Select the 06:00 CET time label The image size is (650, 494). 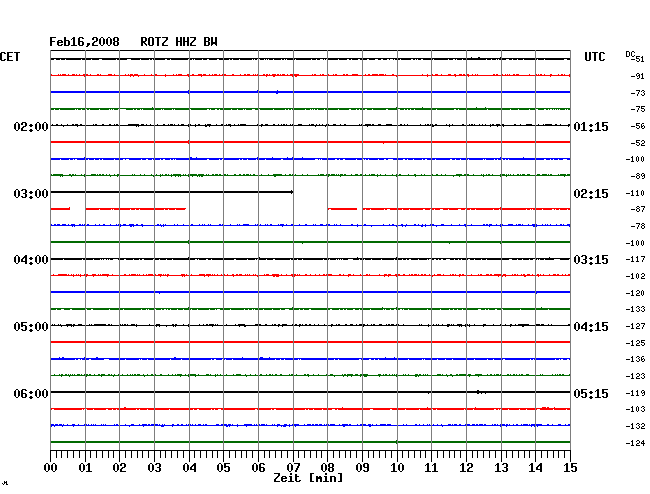31,393
